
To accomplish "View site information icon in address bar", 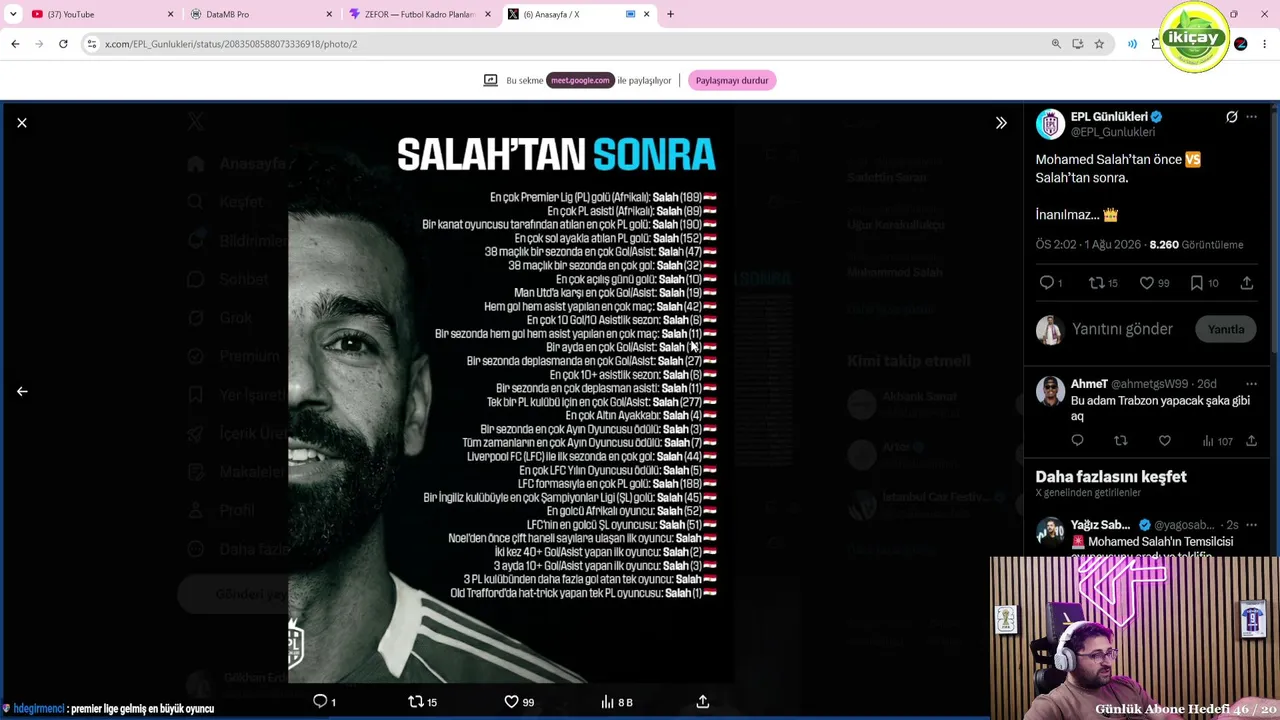I will (92, 44).
